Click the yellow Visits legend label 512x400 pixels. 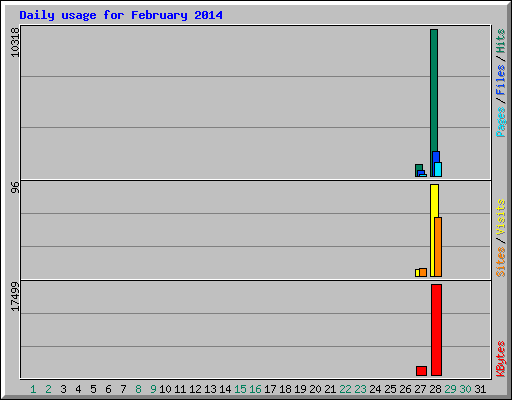point(500,218)
